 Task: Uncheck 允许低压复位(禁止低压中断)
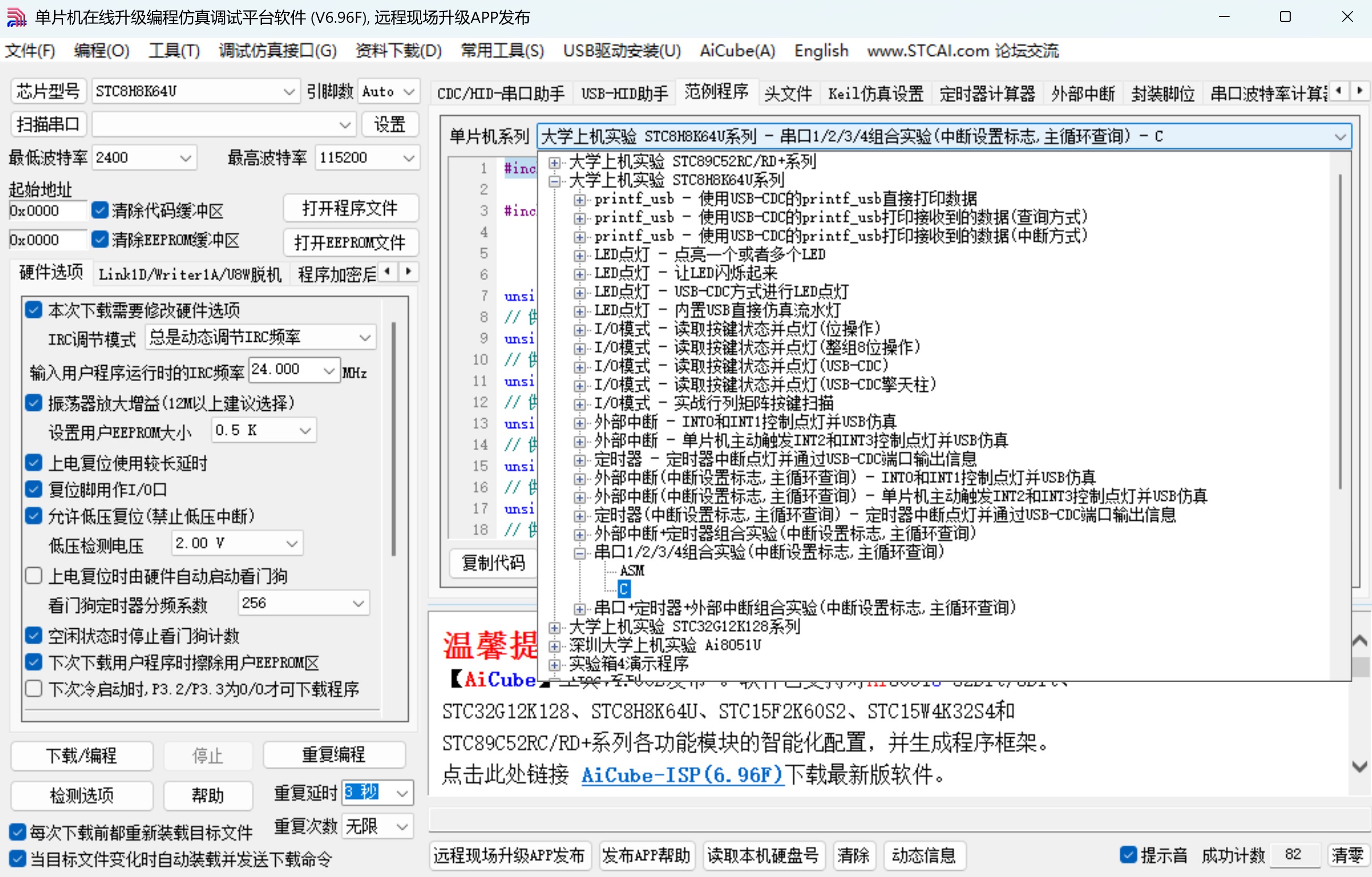coord(33,516)
